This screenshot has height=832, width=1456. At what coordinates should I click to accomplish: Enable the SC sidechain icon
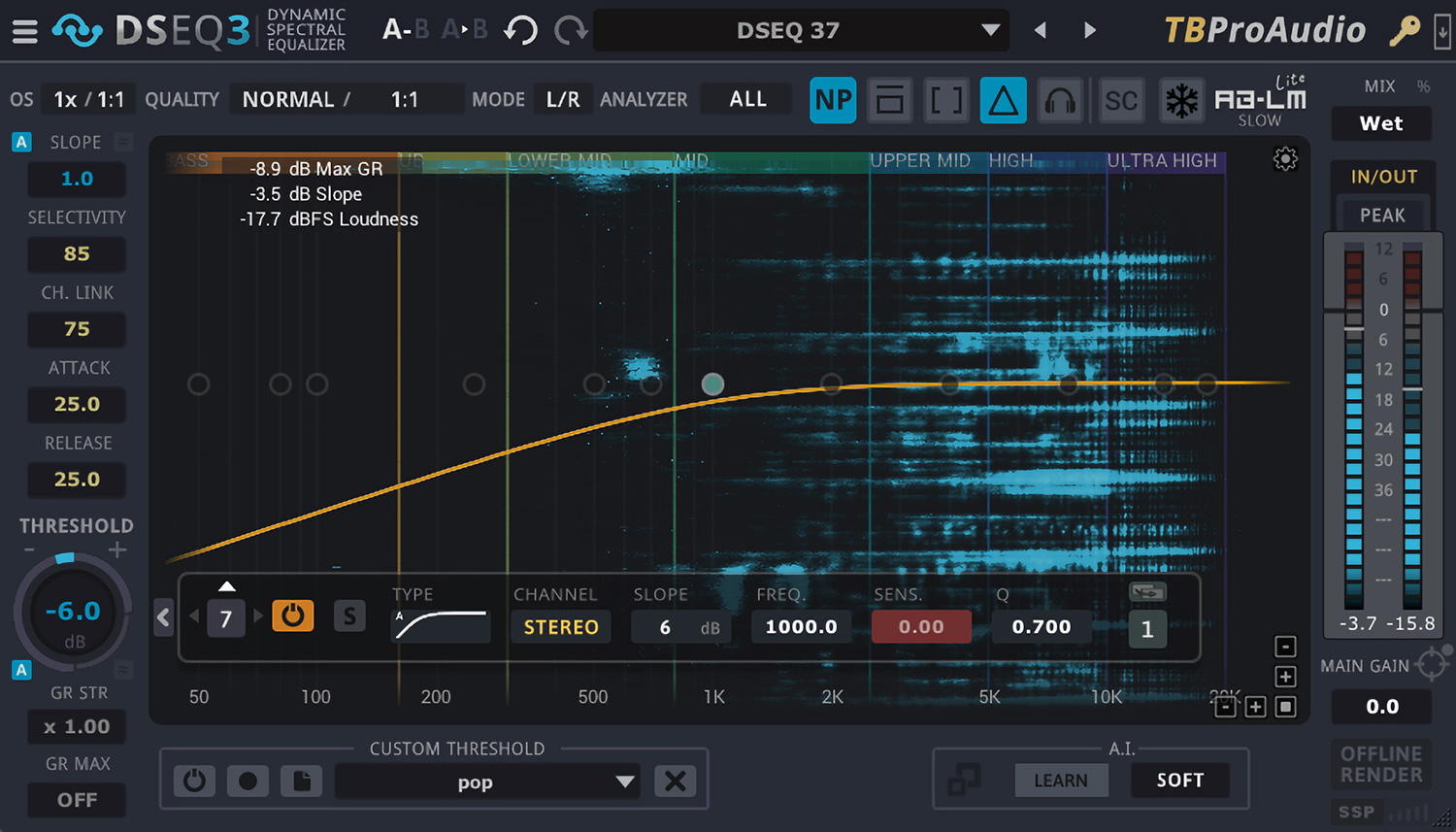tap(1121, 100)
